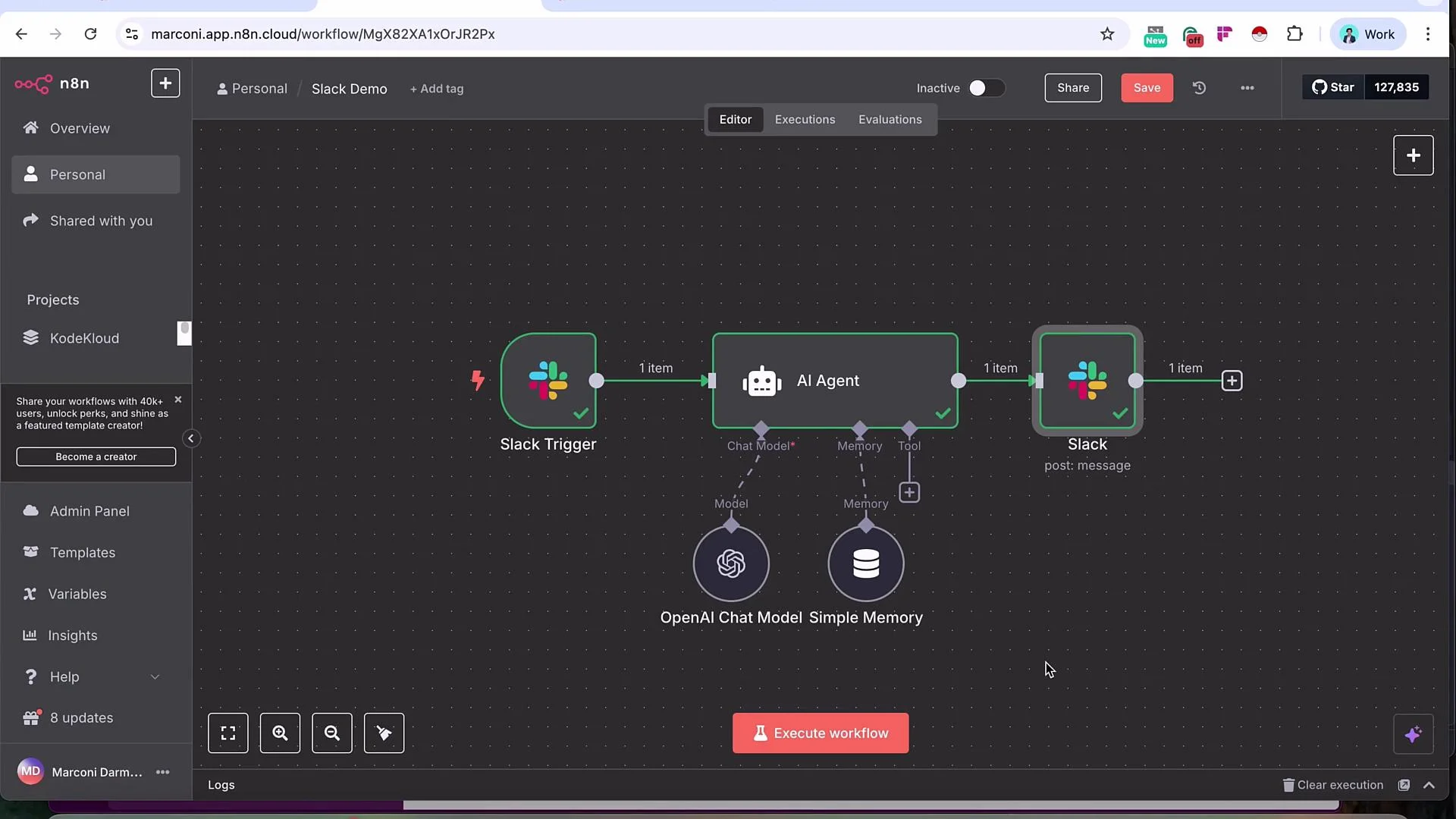The height and width of the screenshot is (819, 1456).
Task: Switch to the Evaluations tab
Action: (890, 120)
